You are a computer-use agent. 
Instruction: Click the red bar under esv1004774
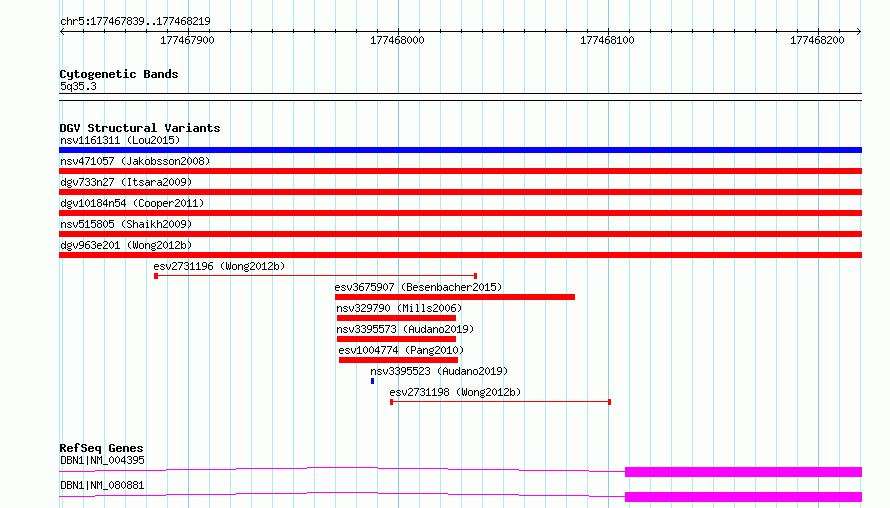coord(398,360)
